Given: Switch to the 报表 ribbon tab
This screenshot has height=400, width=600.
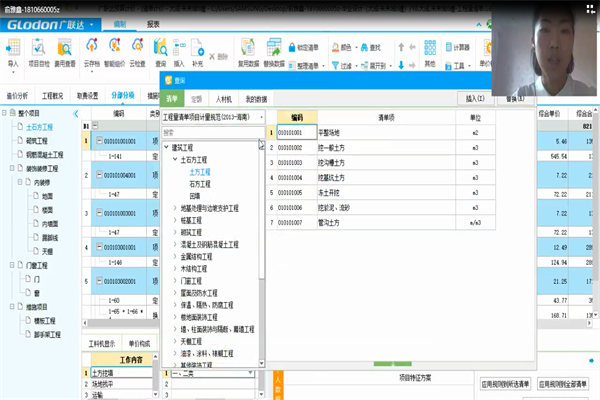Looking at the screenshot, I should pyautogui.click(x=153, y=24).
